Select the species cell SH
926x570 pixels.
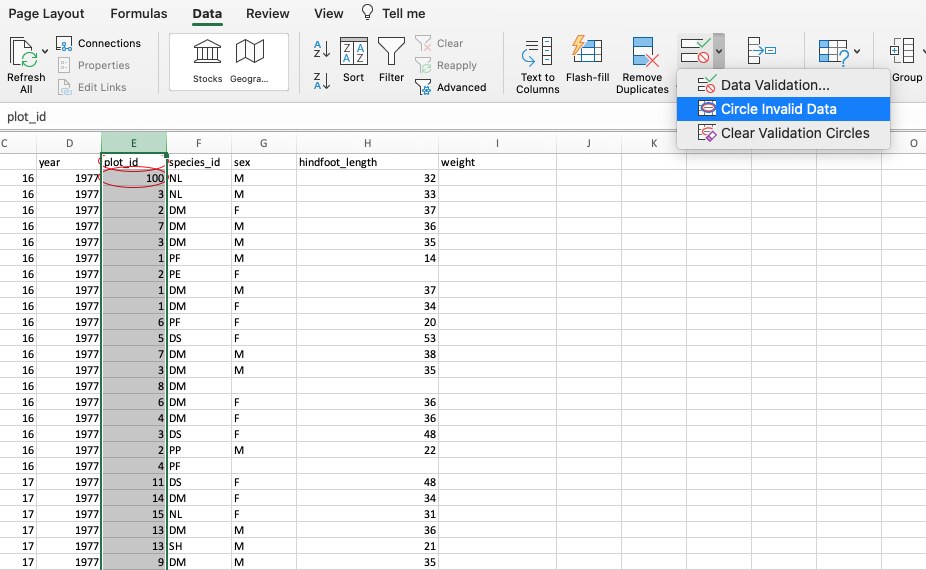tap(199, 546)
